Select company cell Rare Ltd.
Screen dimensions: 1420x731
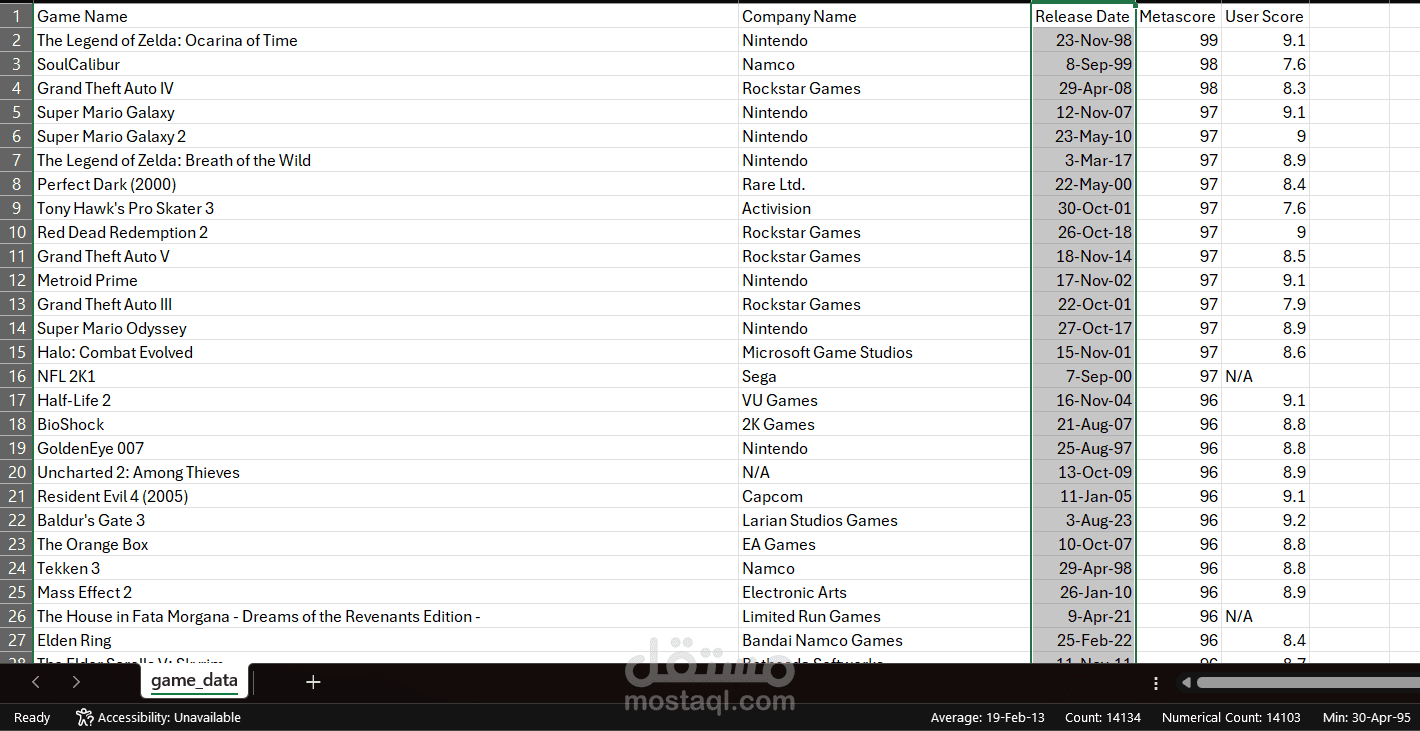[x=885, y=184]
